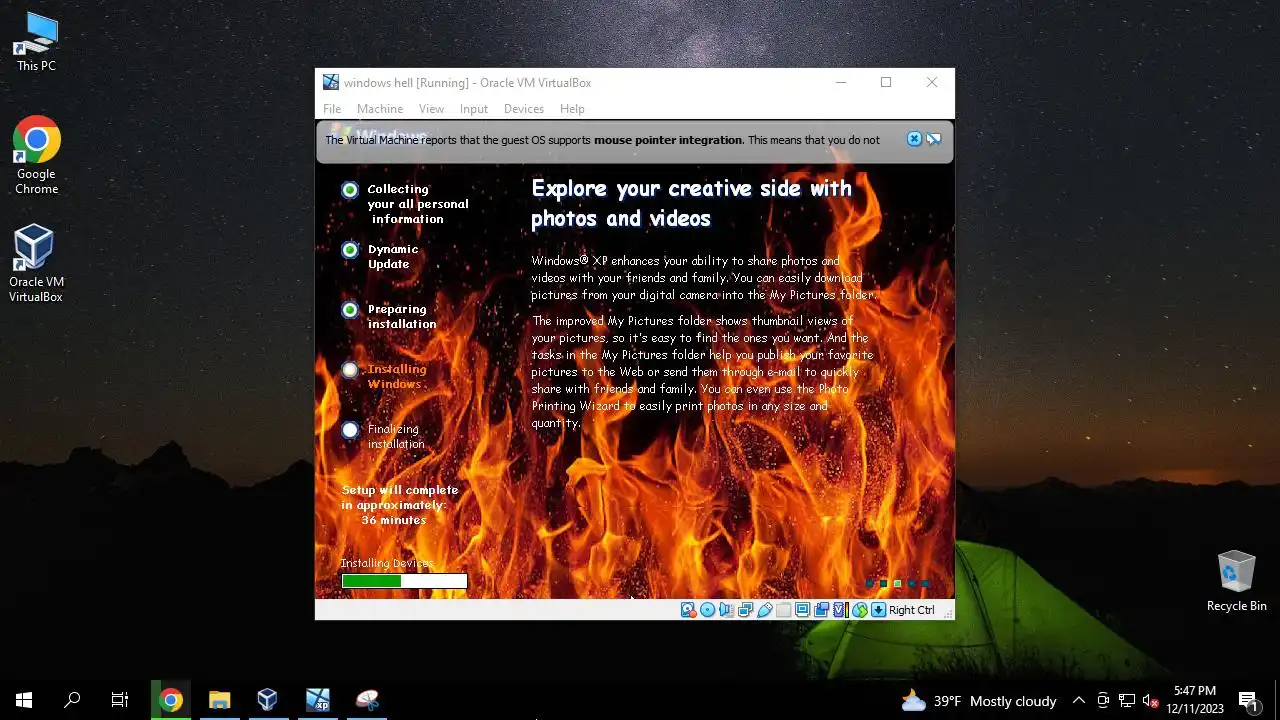Click the don't-show-again icon on the notification
The image size is (1280, 720).
934,139
